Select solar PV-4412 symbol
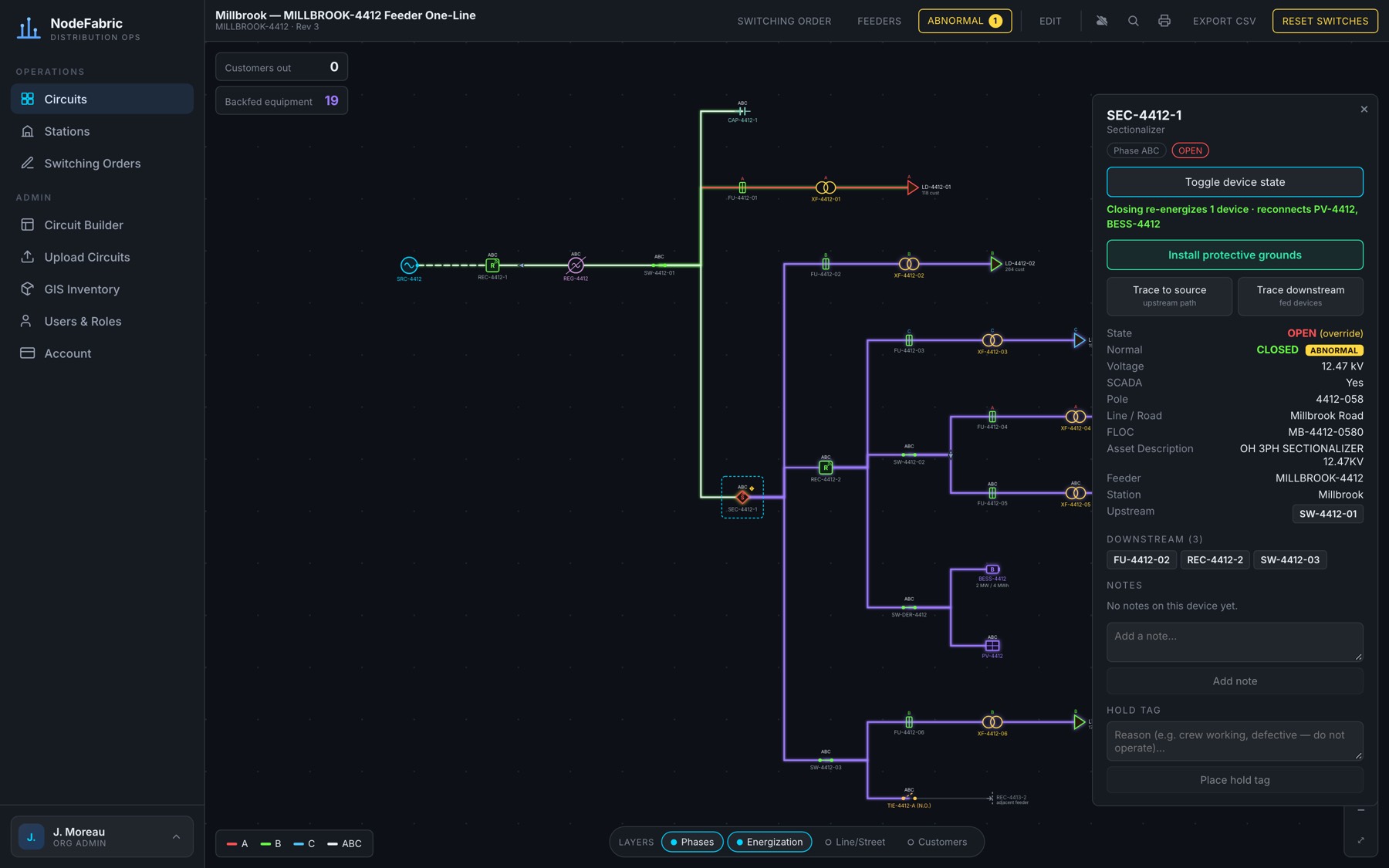Image resolution: width=1389 pixels, height=868 pixels. pos(992,645)
